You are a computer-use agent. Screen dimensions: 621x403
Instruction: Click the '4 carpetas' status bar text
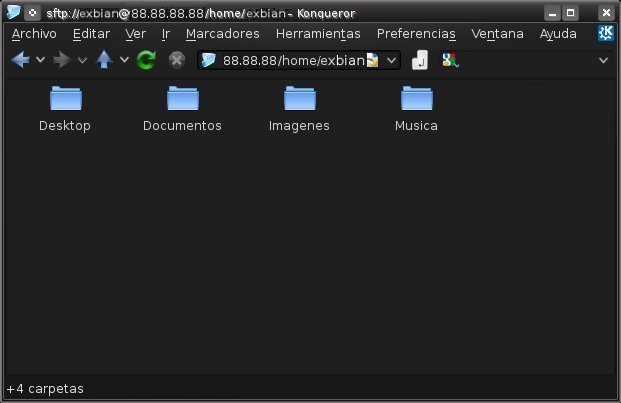45,389
